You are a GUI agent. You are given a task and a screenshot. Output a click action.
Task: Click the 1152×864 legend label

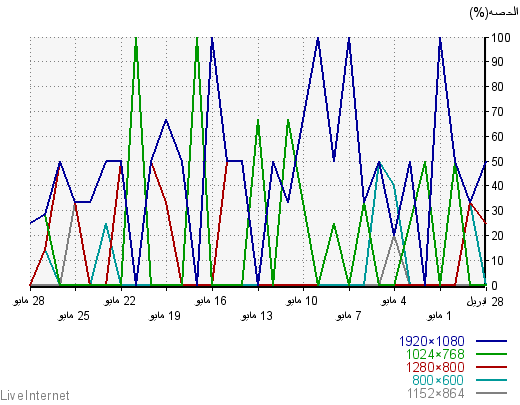coord(435,393)
